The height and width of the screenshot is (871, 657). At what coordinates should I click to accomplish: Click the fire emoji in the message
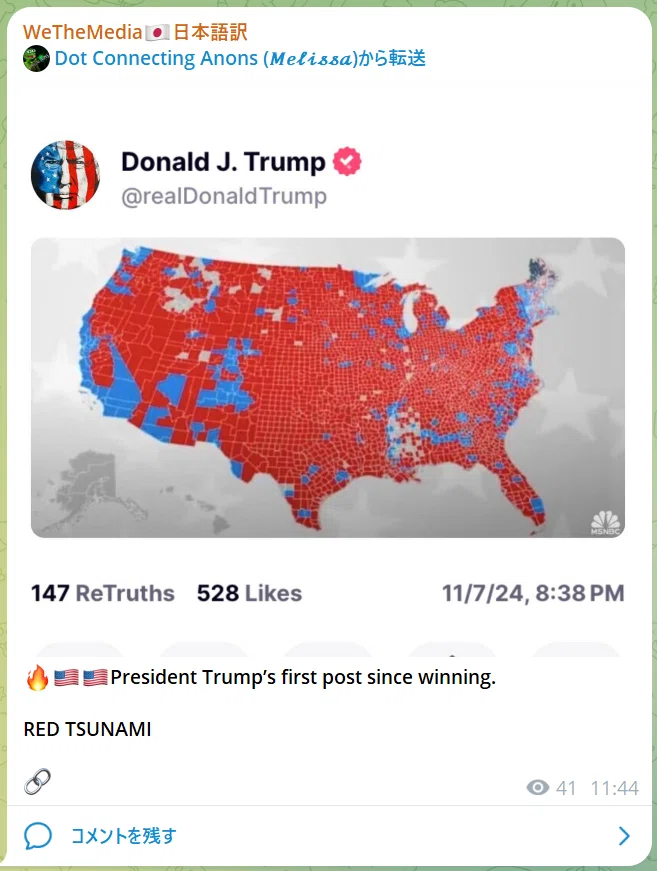[x=37, y=677]
